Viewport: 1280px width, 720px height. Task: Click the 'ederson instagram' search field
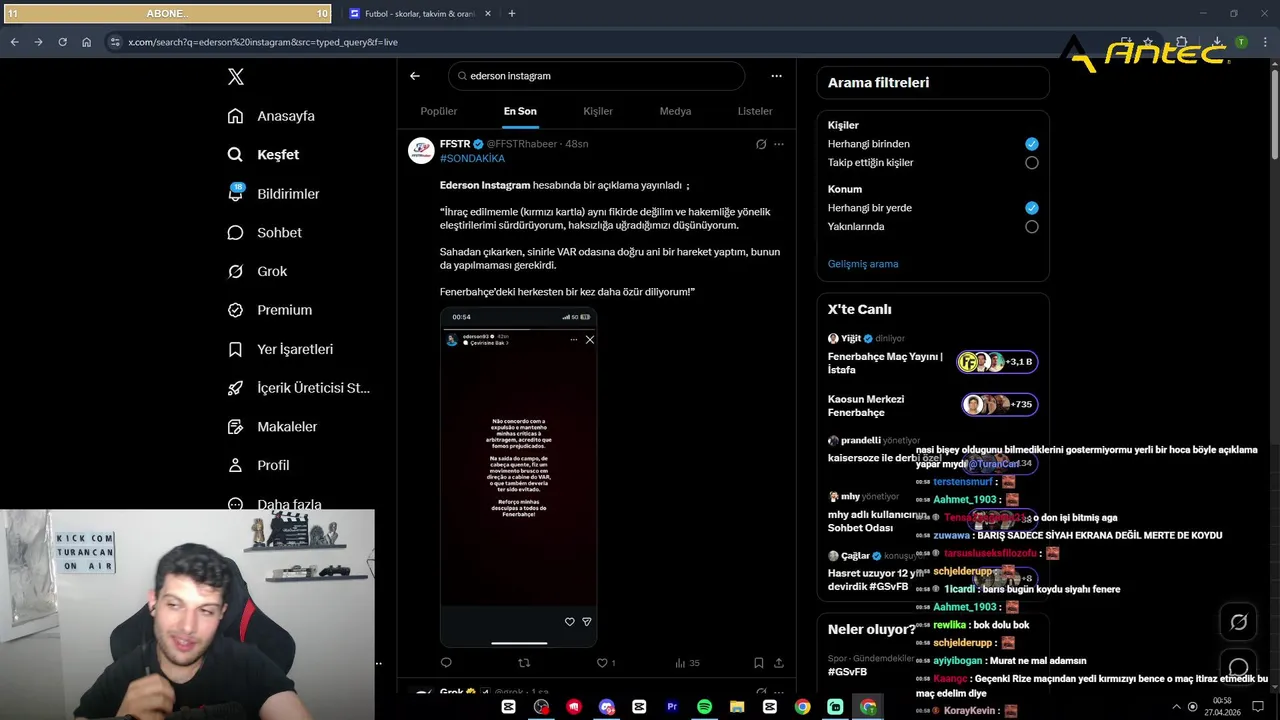[x=597, y=76]
